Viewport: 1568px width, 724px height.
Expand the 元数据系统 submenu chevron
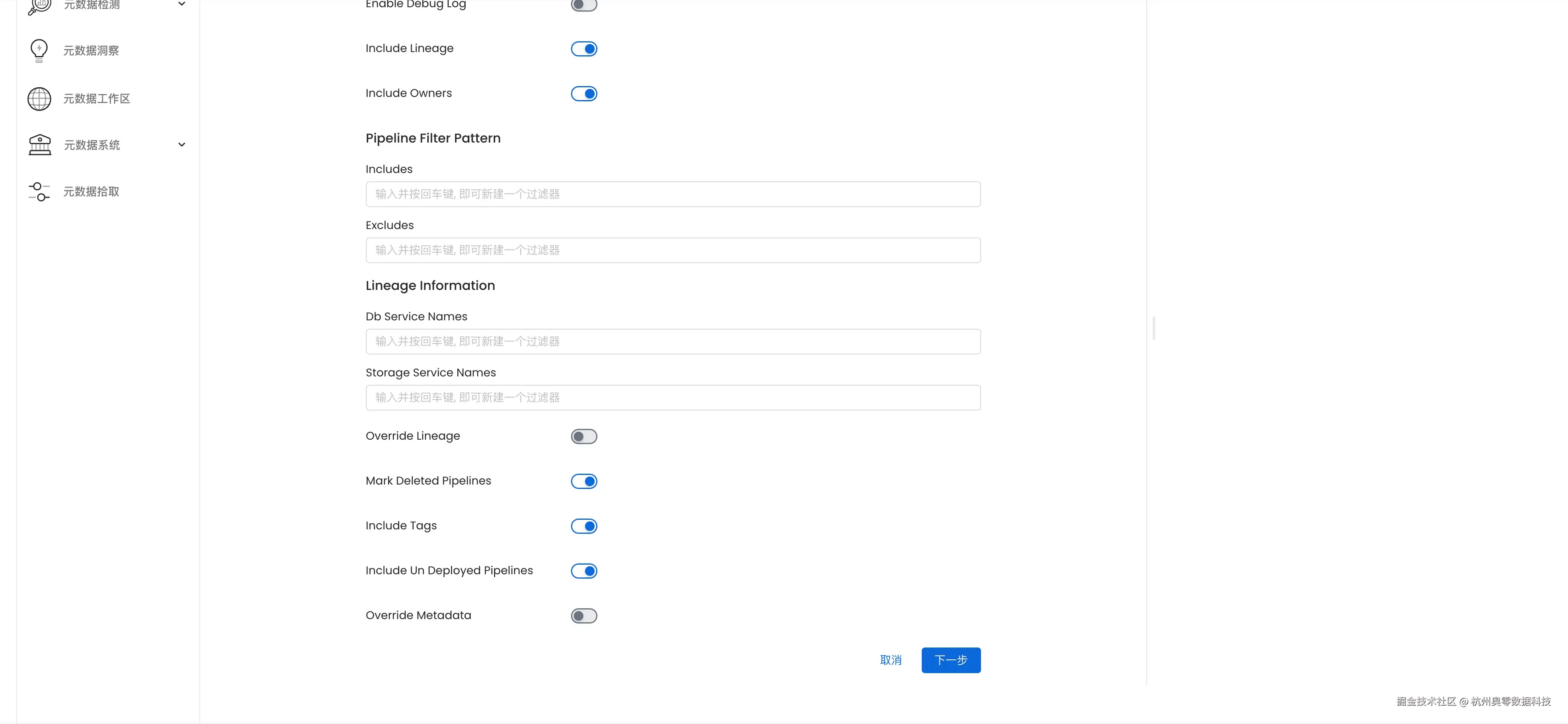pyautogui.click(x=181, y=145)
